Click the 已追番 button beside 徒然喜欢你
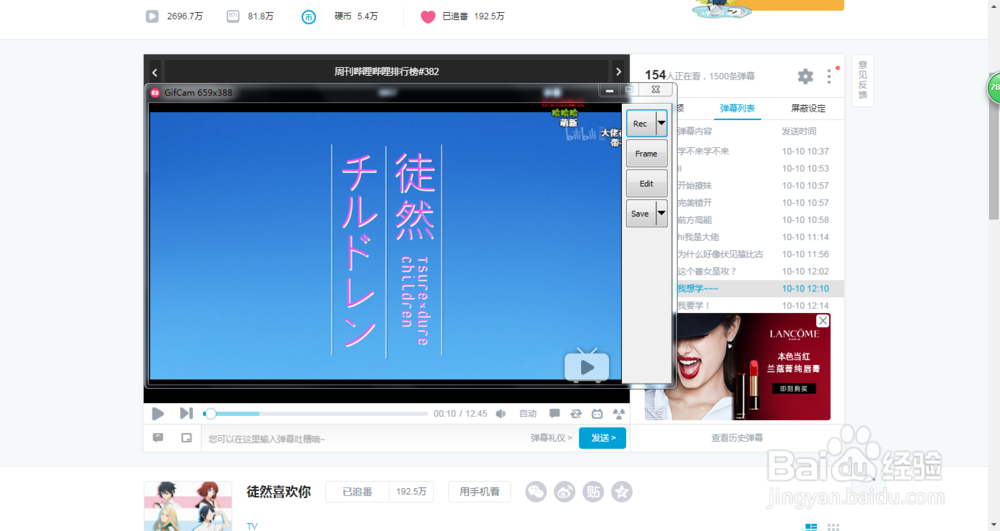1000x531 pixels. point(357,491)
